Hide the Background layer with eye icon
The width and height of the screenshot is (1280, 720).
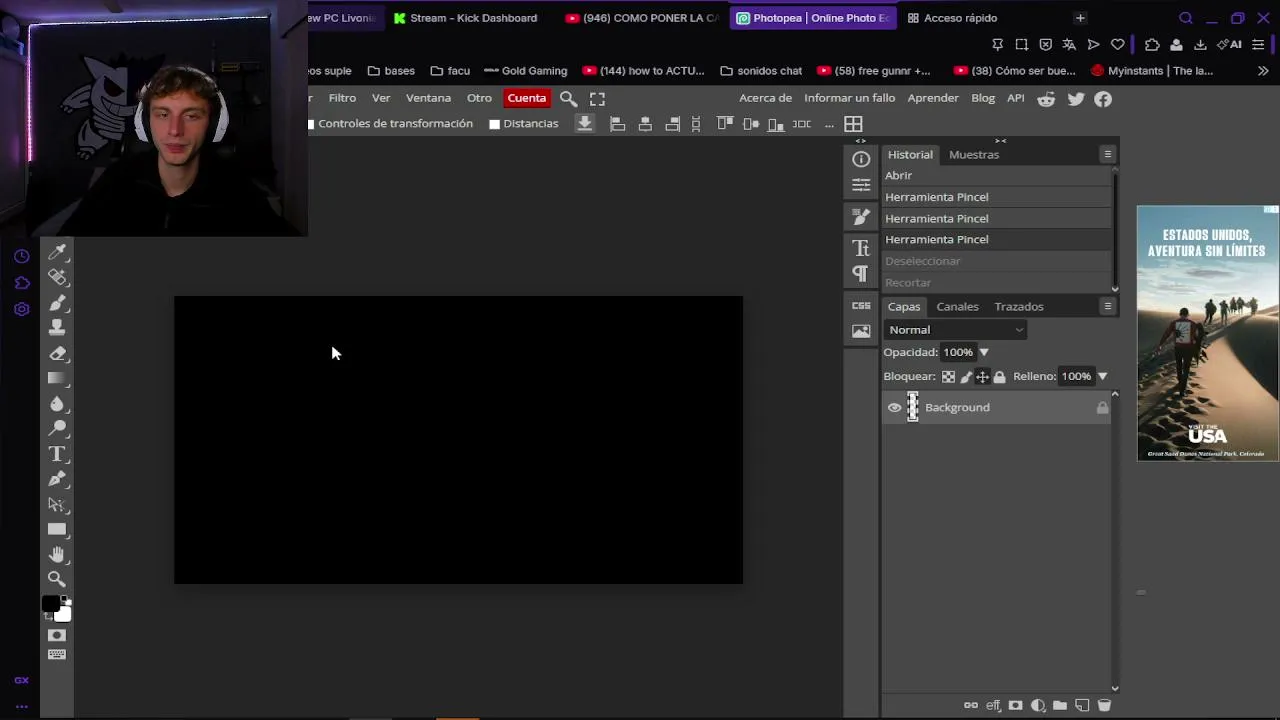point(894,407)
